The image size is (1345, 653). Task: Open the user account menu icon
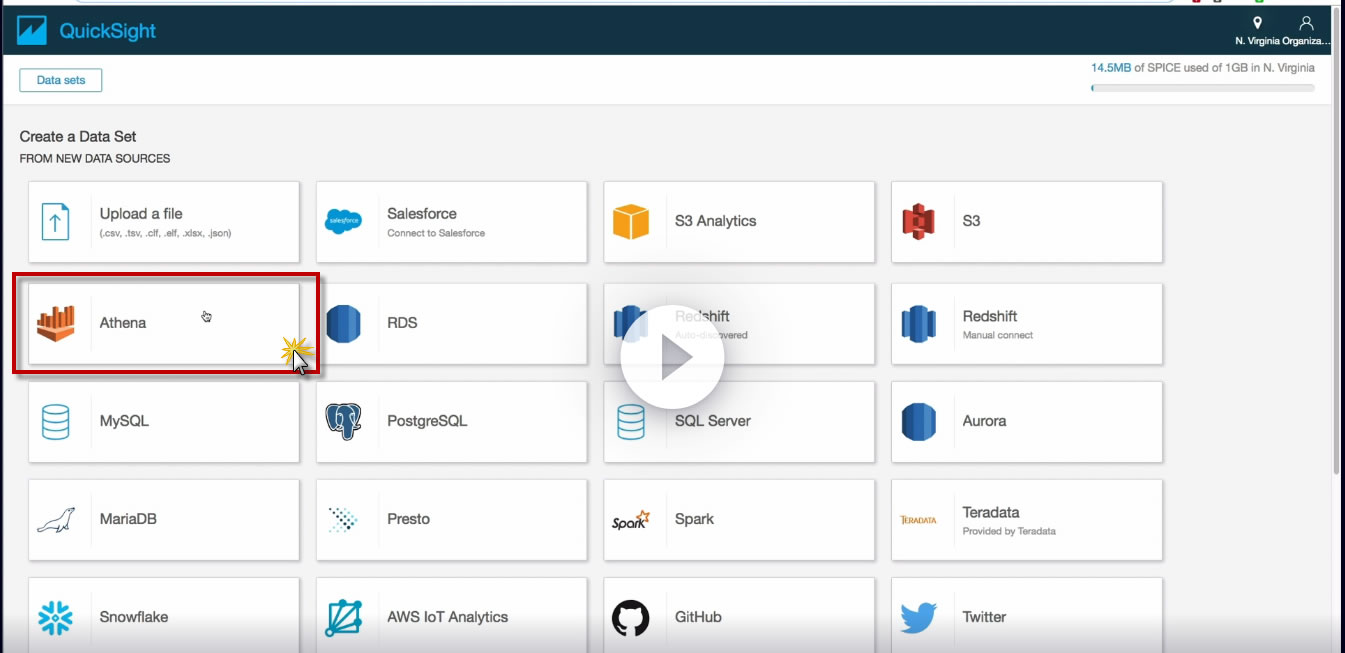(1306, 23)
